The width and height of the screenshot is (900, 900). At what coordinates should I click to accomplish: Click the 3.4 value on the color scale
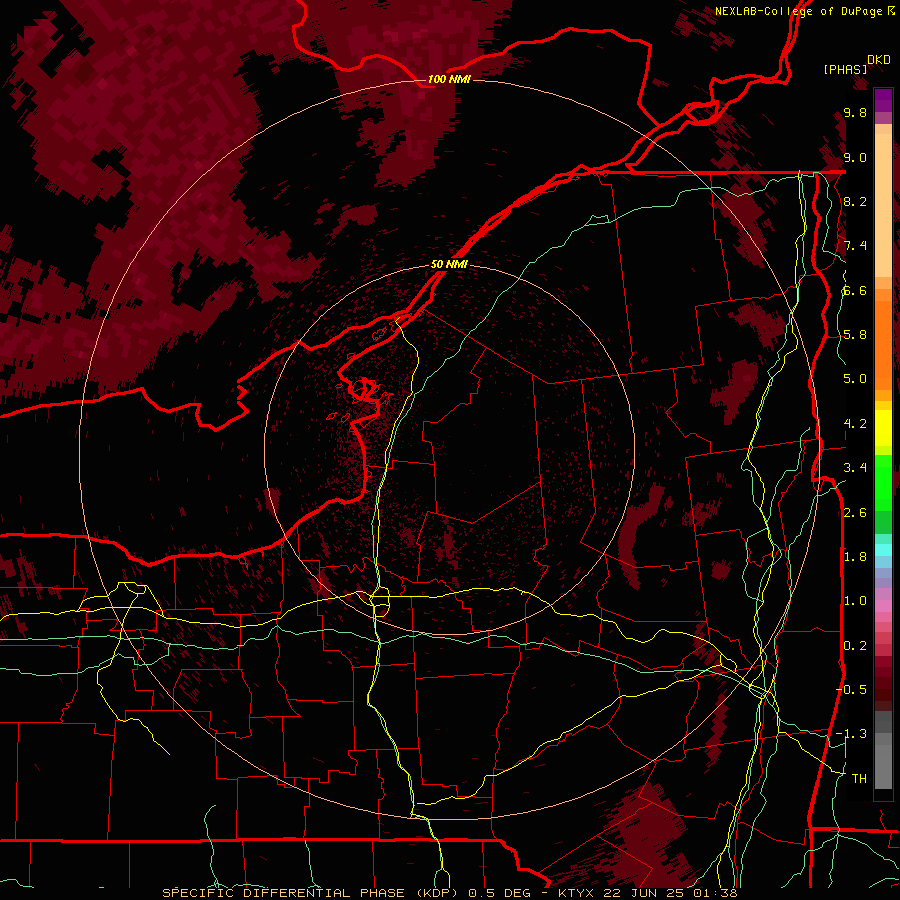(855, 468)
